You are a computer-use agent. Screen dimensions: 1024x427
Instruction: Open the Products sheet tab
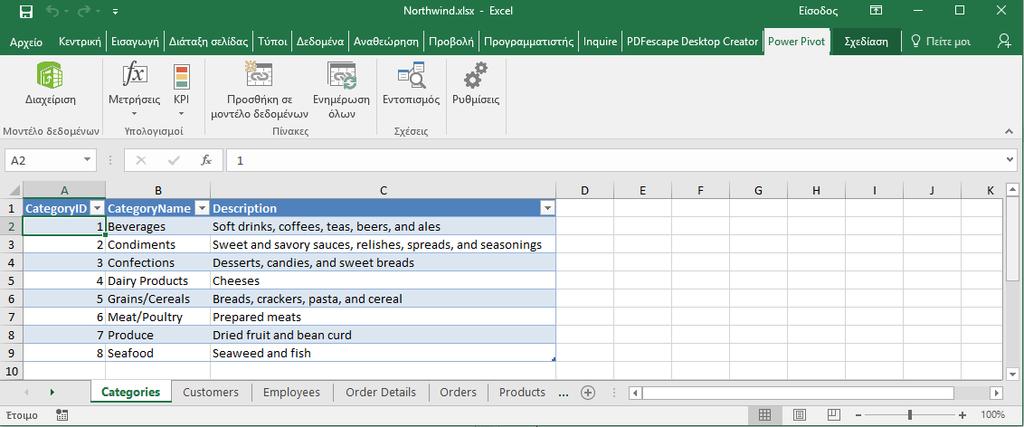[522, 392]
